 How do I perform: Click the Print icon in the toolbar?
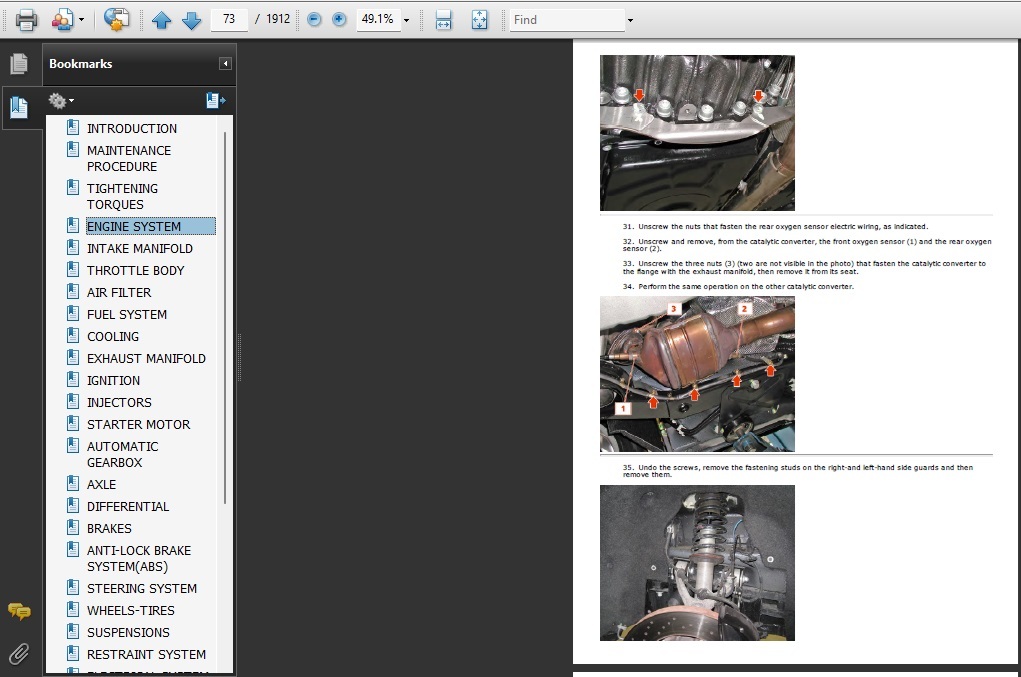tap(26, 19)
